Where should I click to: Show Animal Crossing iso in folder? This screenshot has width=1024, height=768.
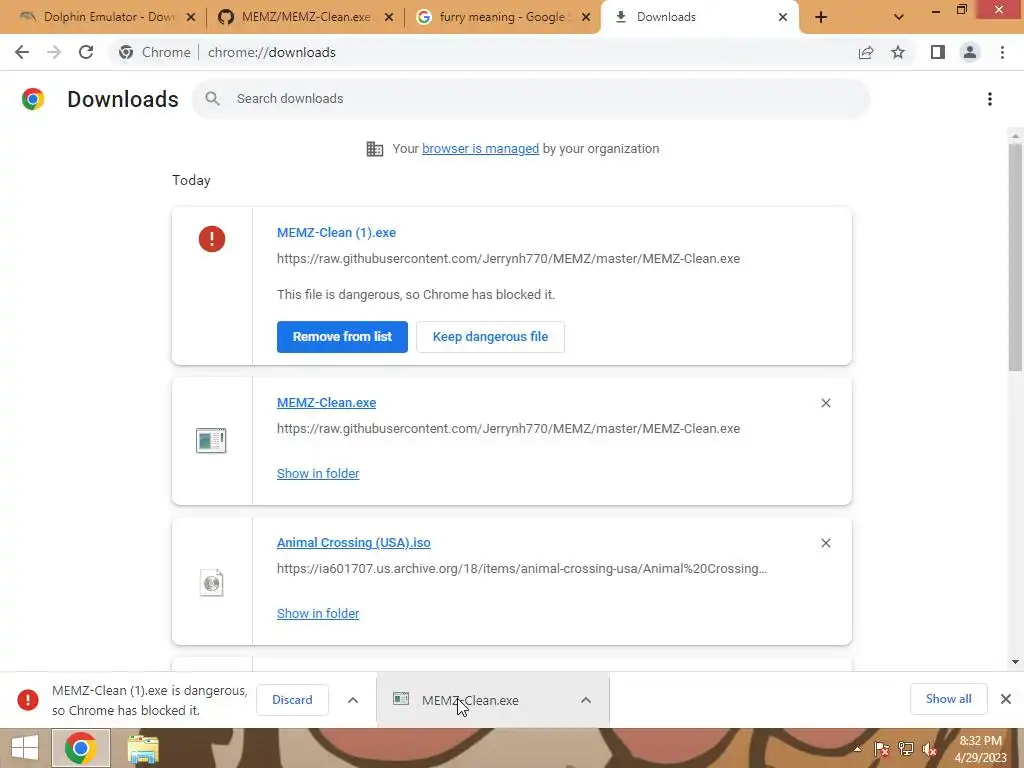(318, 613)
